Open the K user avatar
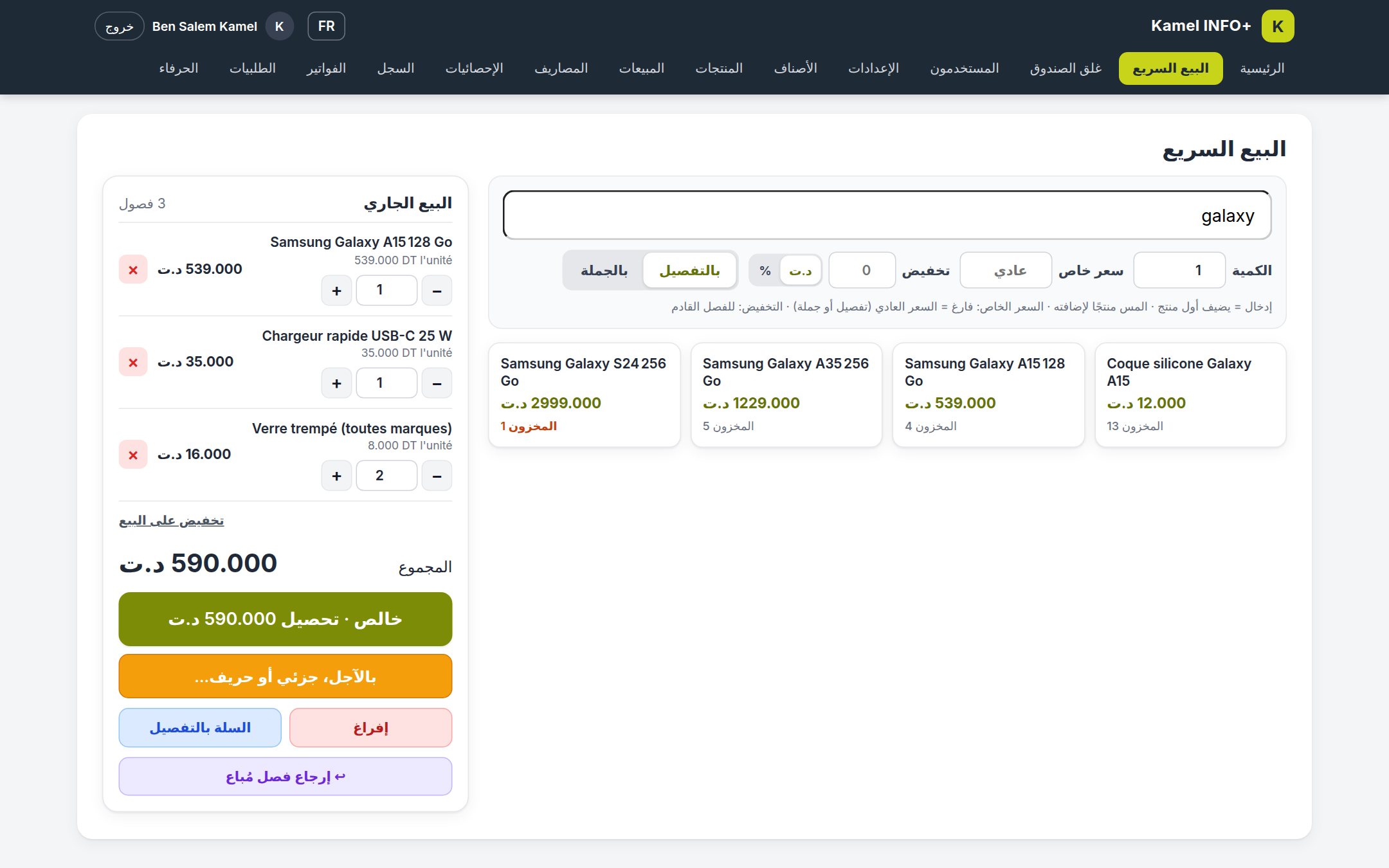 [279, 26]
